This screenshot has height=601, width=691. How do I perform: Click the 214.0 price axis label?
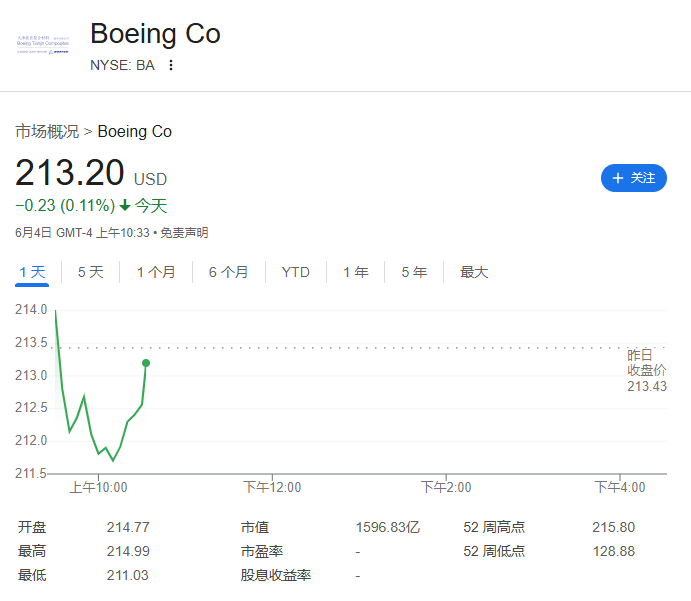tap(31, 310)
